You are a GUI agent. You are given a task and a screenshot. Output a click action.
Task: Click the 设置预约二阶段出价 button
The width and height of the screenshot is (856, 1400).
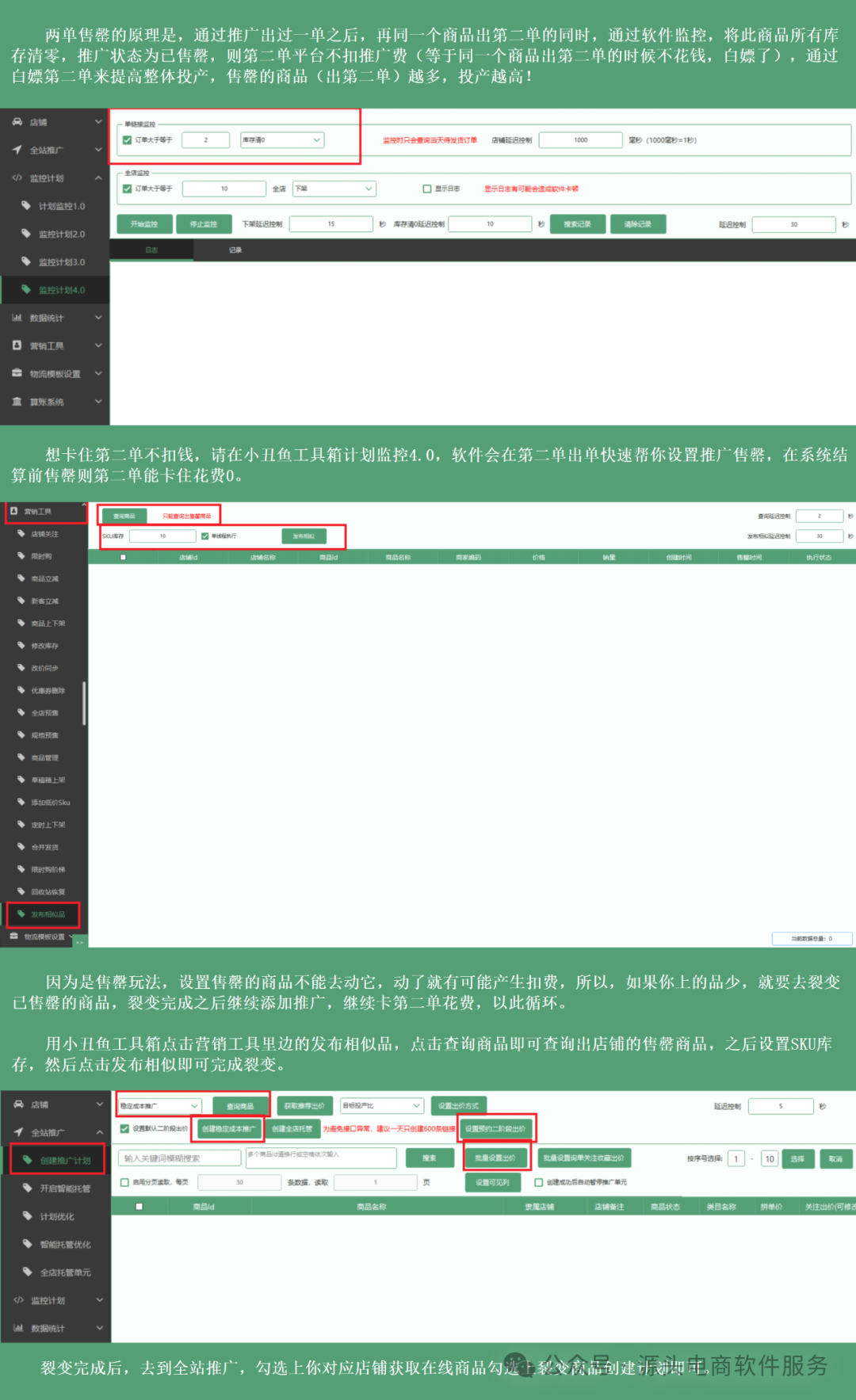495,1128
